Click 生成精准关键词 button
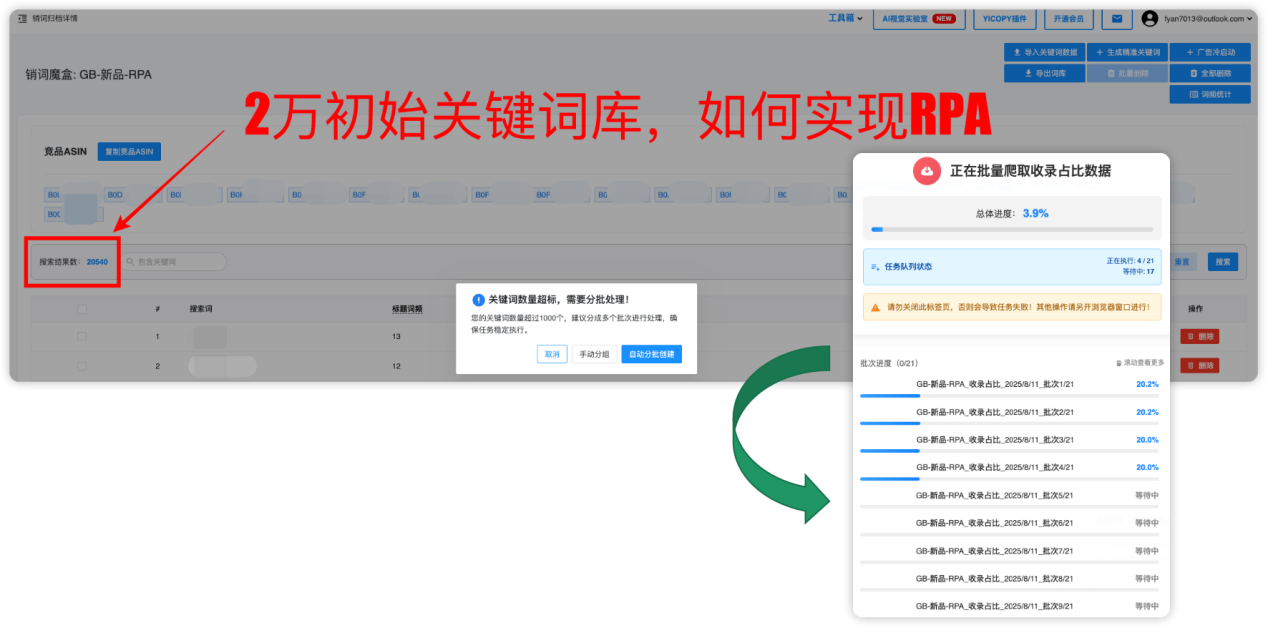This screenshot has width=1268, height=628. click(1127, 52)
